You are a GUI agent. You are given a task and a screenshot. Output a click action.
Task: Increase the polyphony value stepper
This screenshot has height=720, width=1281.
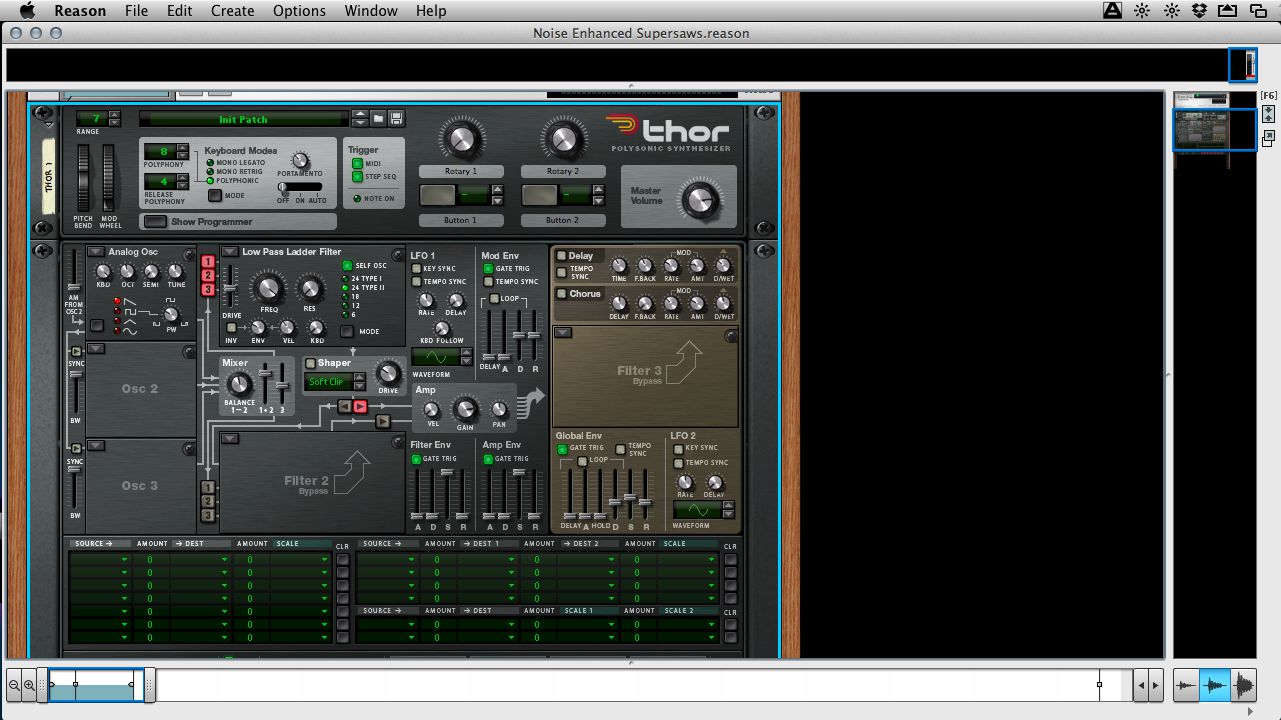tap(182, 148)
